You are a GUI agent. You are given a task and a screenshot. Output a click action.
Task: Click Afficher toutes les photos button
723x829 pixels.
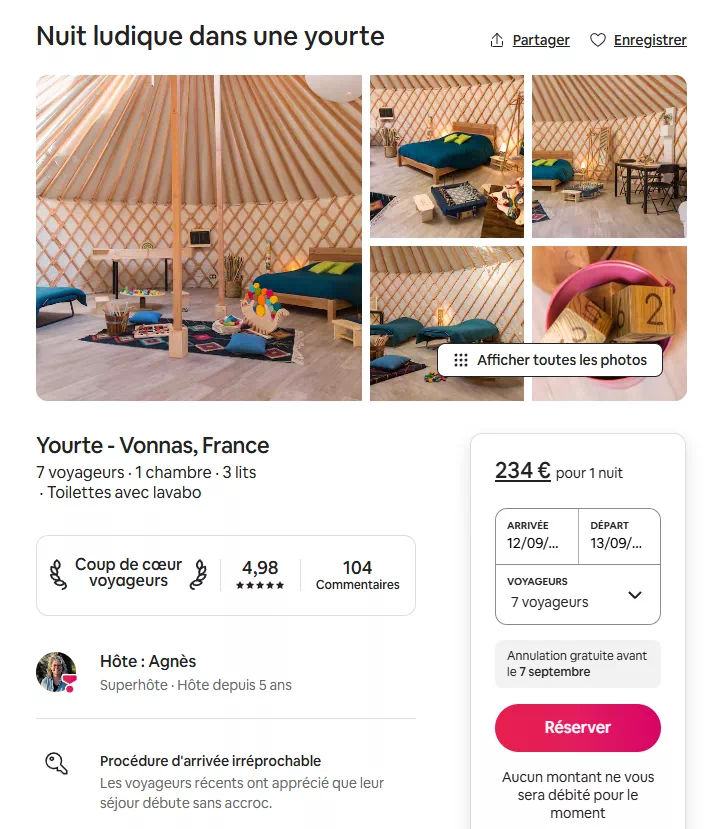[x=550, y=360]
